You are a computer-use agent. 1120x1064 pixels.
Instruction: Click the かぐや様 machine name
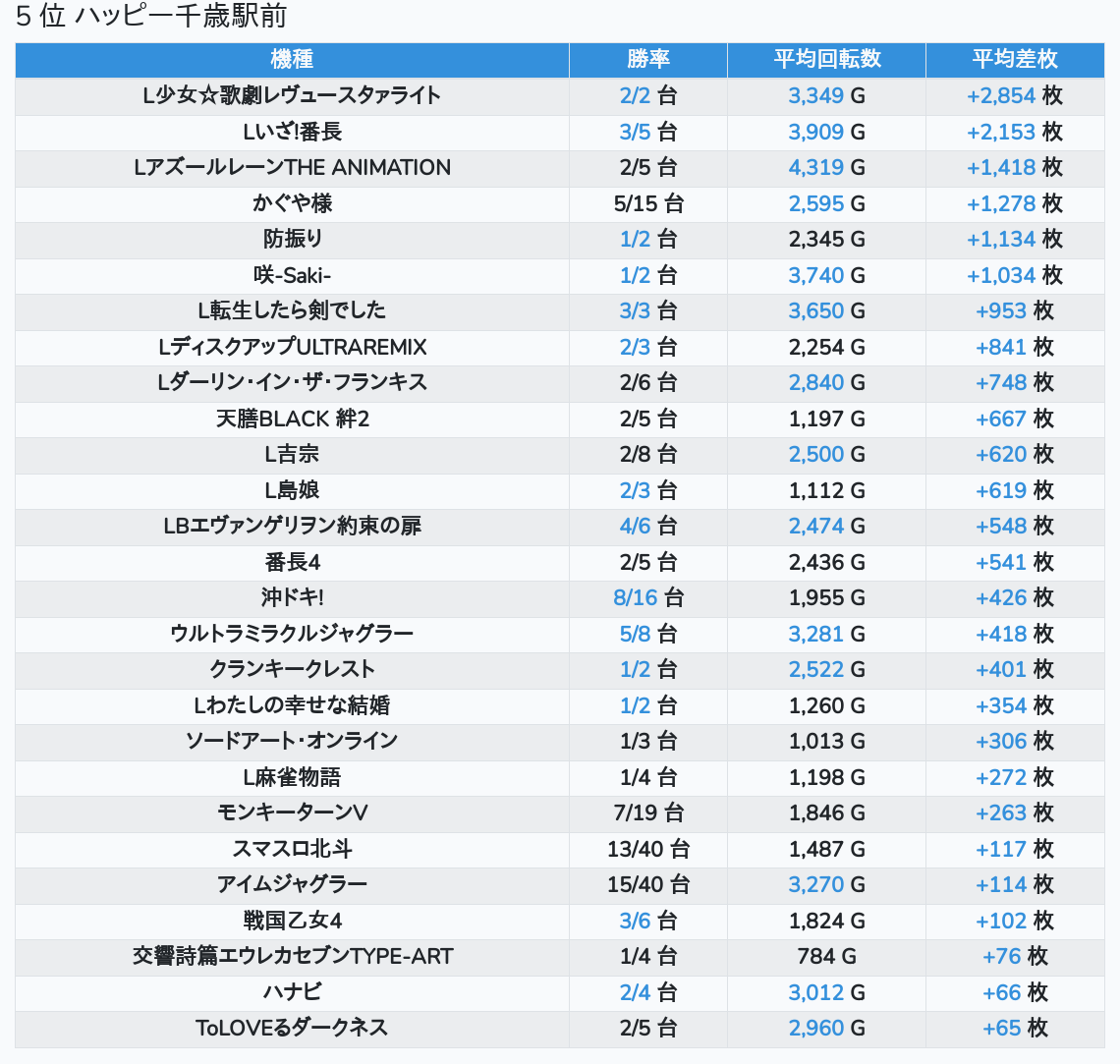(x=292, y=203)
